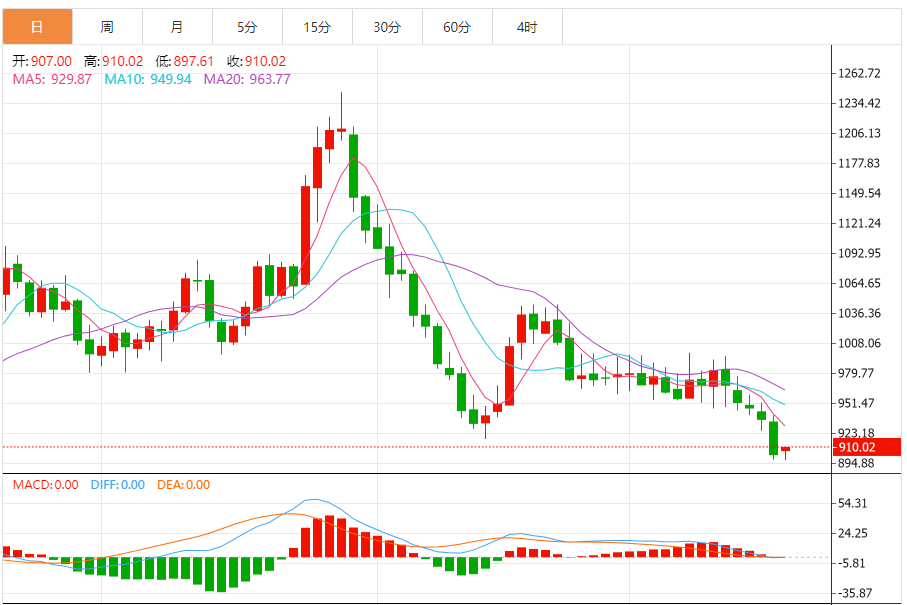Click the MA5: 929.87 indicator label
Screen dimensions: 907x605
[52, 79]
